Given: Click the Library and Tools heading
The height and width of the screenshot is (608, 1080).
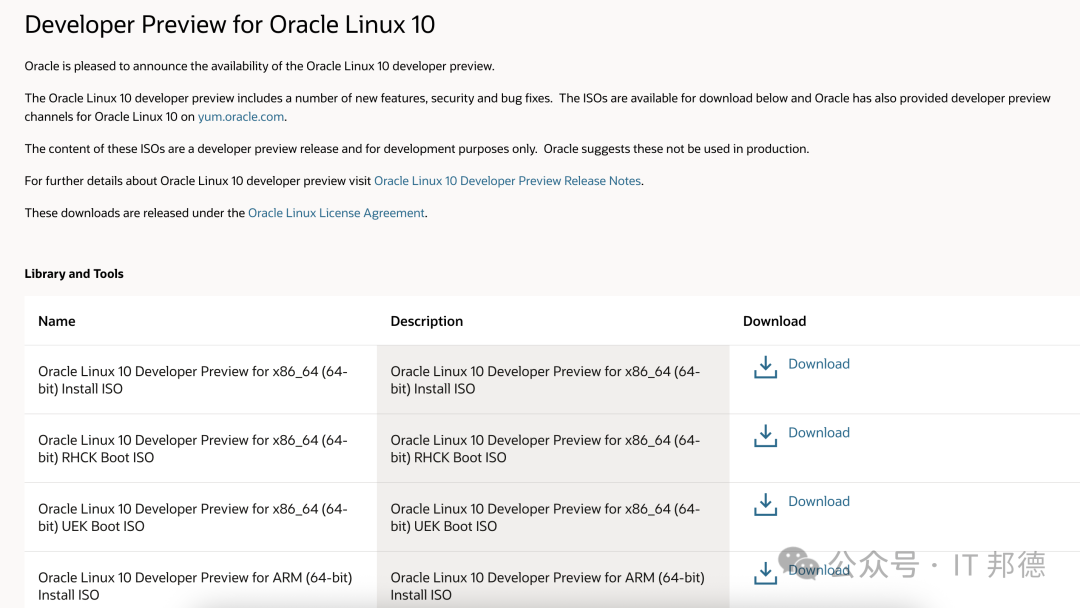Looking at the screenshot, I should 74,273.
